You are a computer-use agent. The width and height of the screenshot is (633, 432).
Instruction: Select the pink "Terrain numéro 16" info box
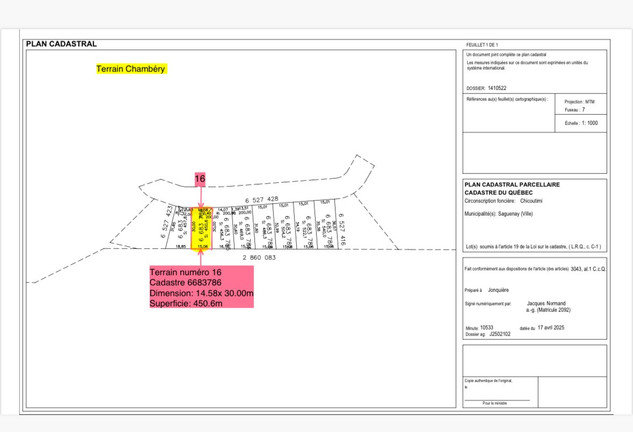pos(201,288)
